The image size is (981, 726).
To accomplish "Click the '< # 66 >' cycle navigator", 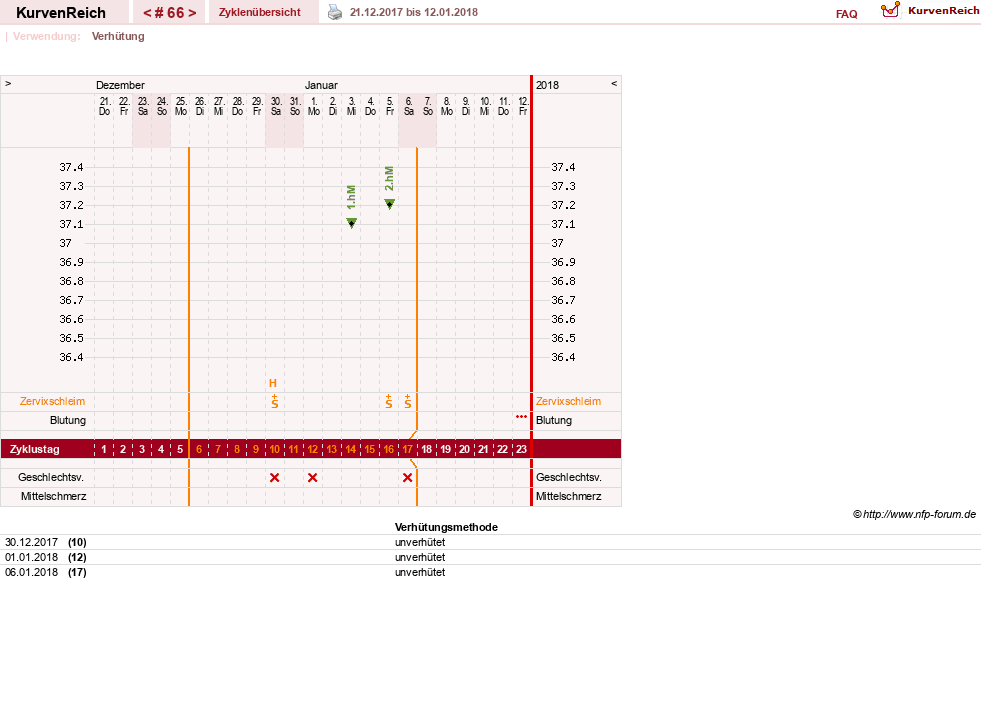I will pos(169,12).
